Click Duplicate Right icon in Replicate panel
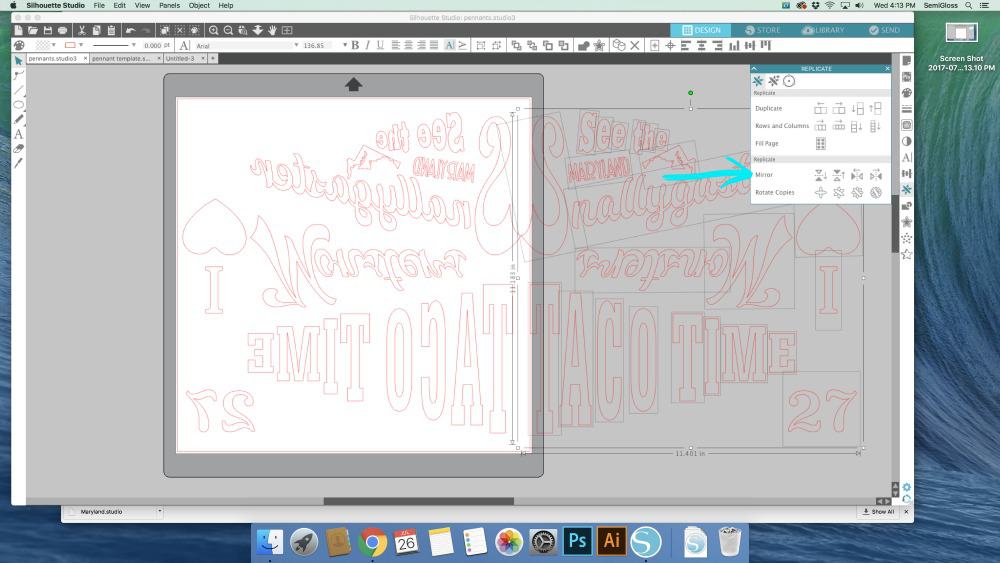Image resolution: width=1000 pixels, height=563 pixels. (839, 108)
